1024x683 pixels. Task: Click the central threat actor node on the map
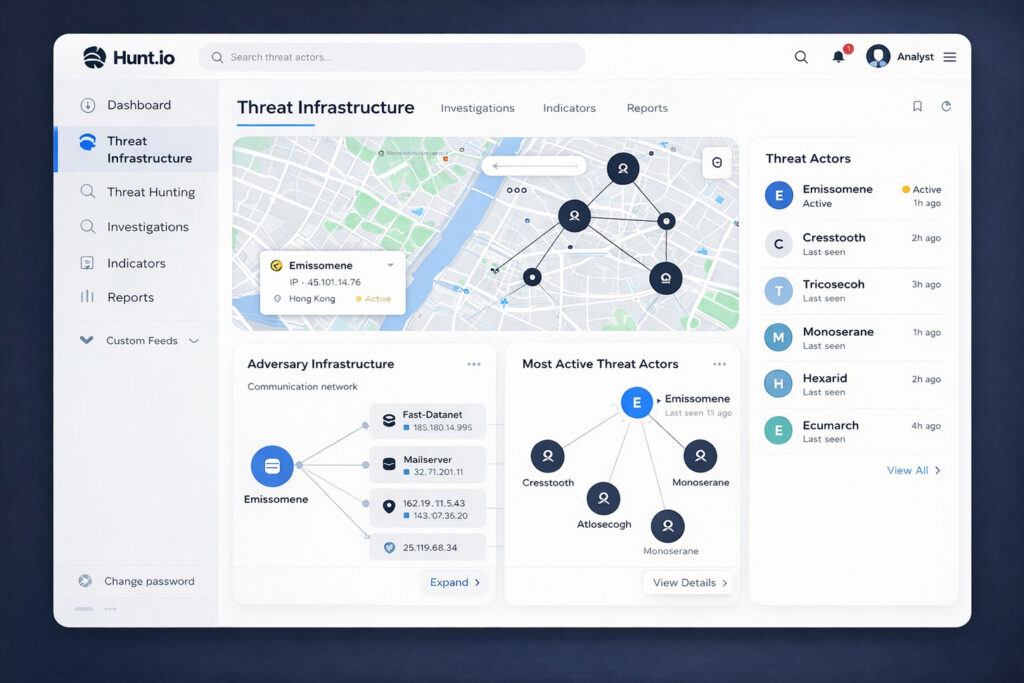[x=575, y=215]
